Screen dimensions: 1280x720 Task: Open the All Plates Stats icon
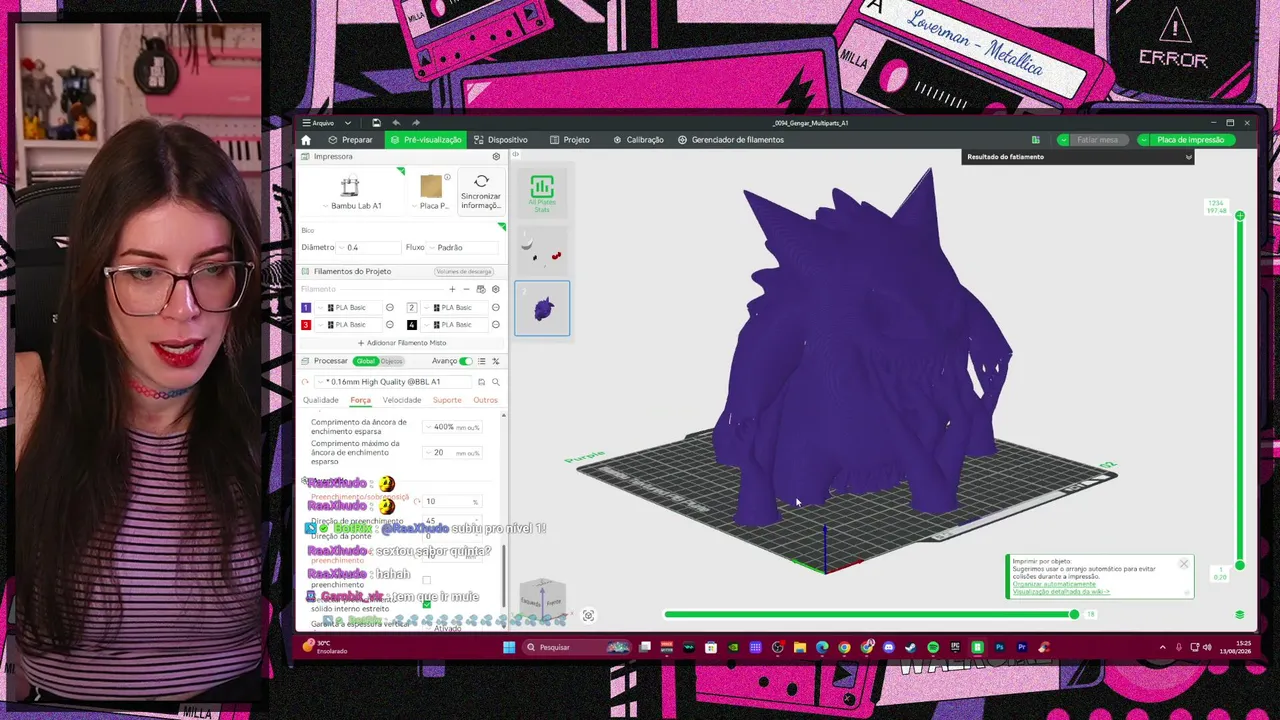542,193
